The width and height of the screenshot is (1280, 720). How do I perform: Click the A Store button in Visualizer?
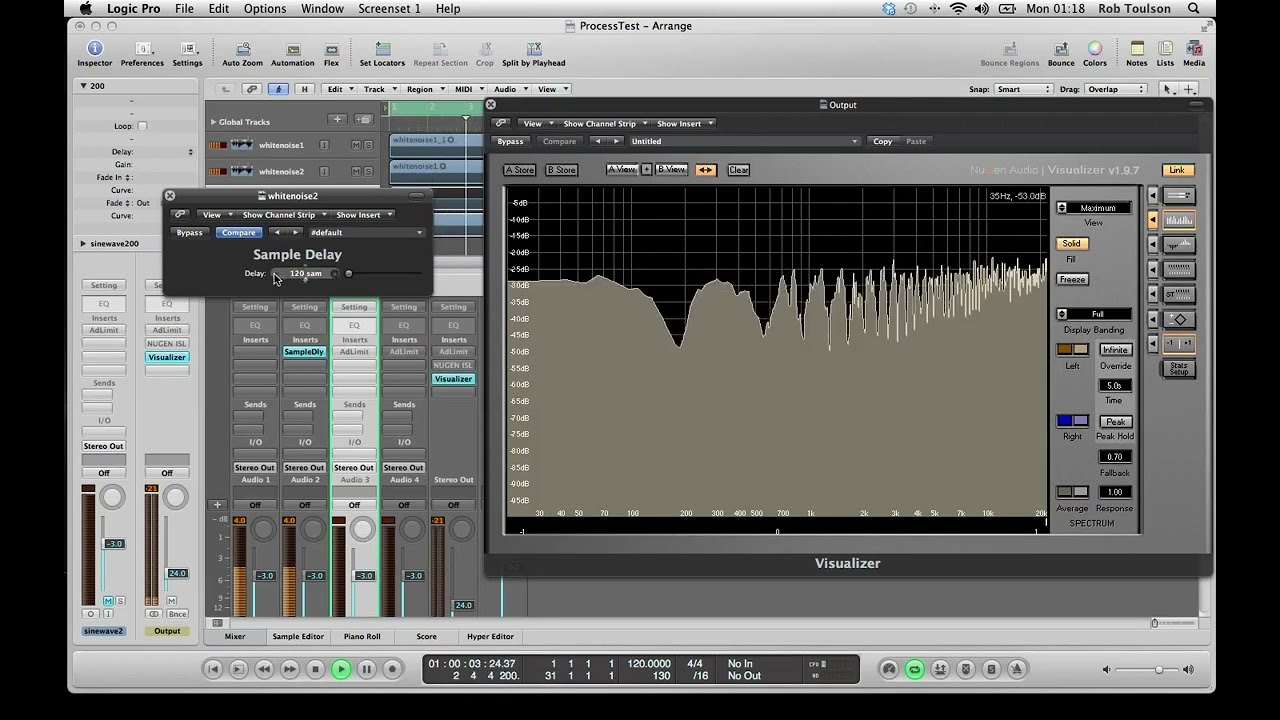click(519, 170)
